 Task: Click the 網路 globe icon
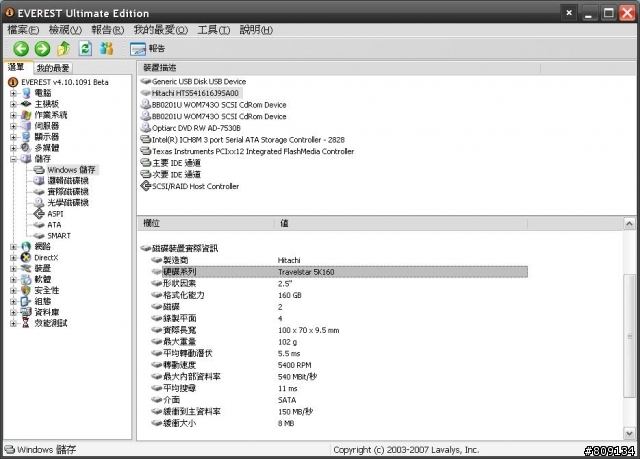26,246
